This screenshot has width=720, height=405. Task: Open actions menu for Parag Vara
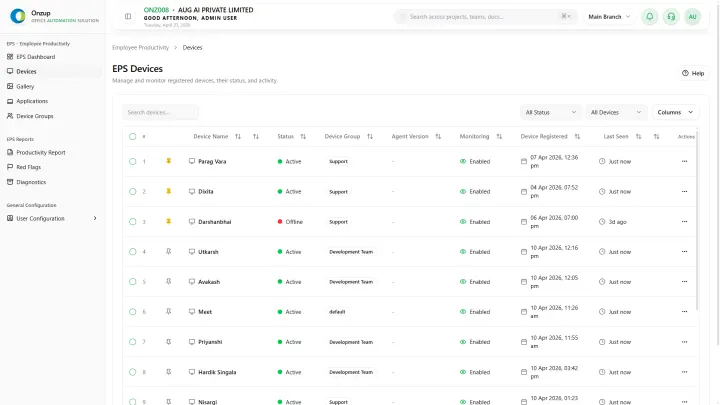click(684, 161)
